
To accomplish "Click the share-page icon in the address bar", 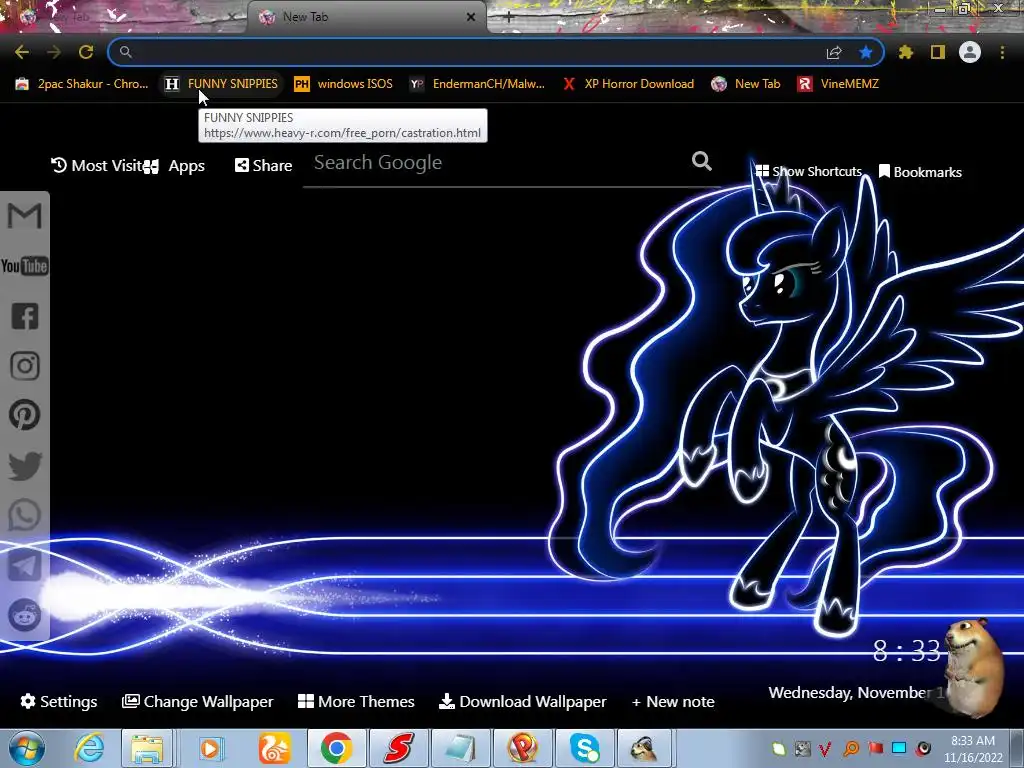I will pos(834,52).
